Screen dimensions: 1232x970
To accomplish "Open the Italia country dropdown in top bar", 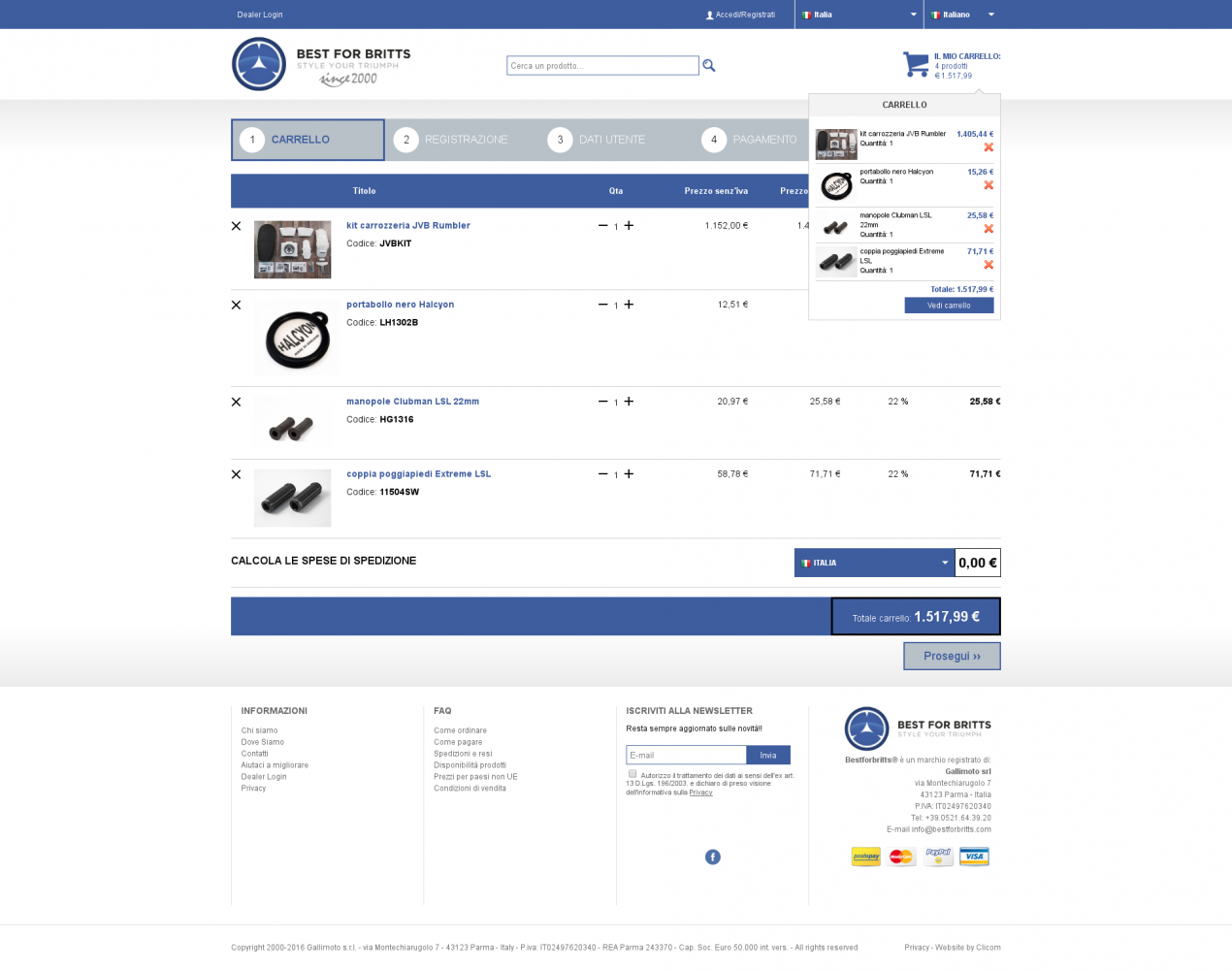I will tap(859, 15).
